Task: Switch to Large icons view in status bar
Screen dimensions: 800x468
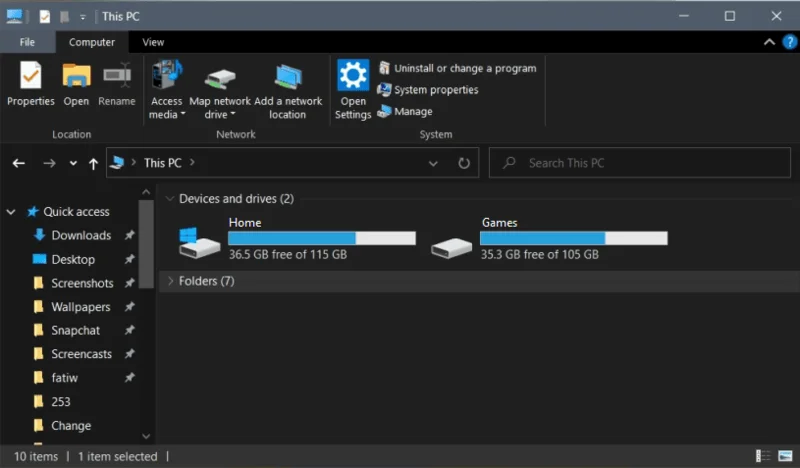Action: (x=785, y=456)
